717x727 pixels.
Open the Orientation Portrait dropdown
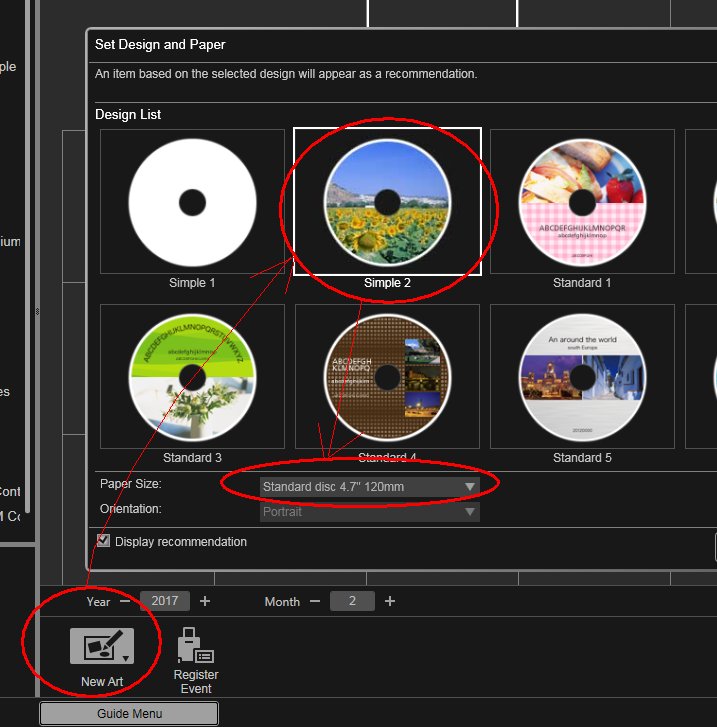point(368,512)
